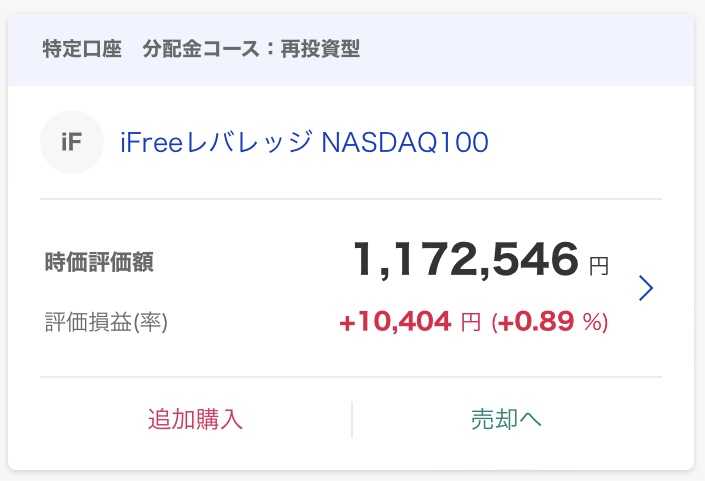Select the 時価評価額 label

point(99,262)
